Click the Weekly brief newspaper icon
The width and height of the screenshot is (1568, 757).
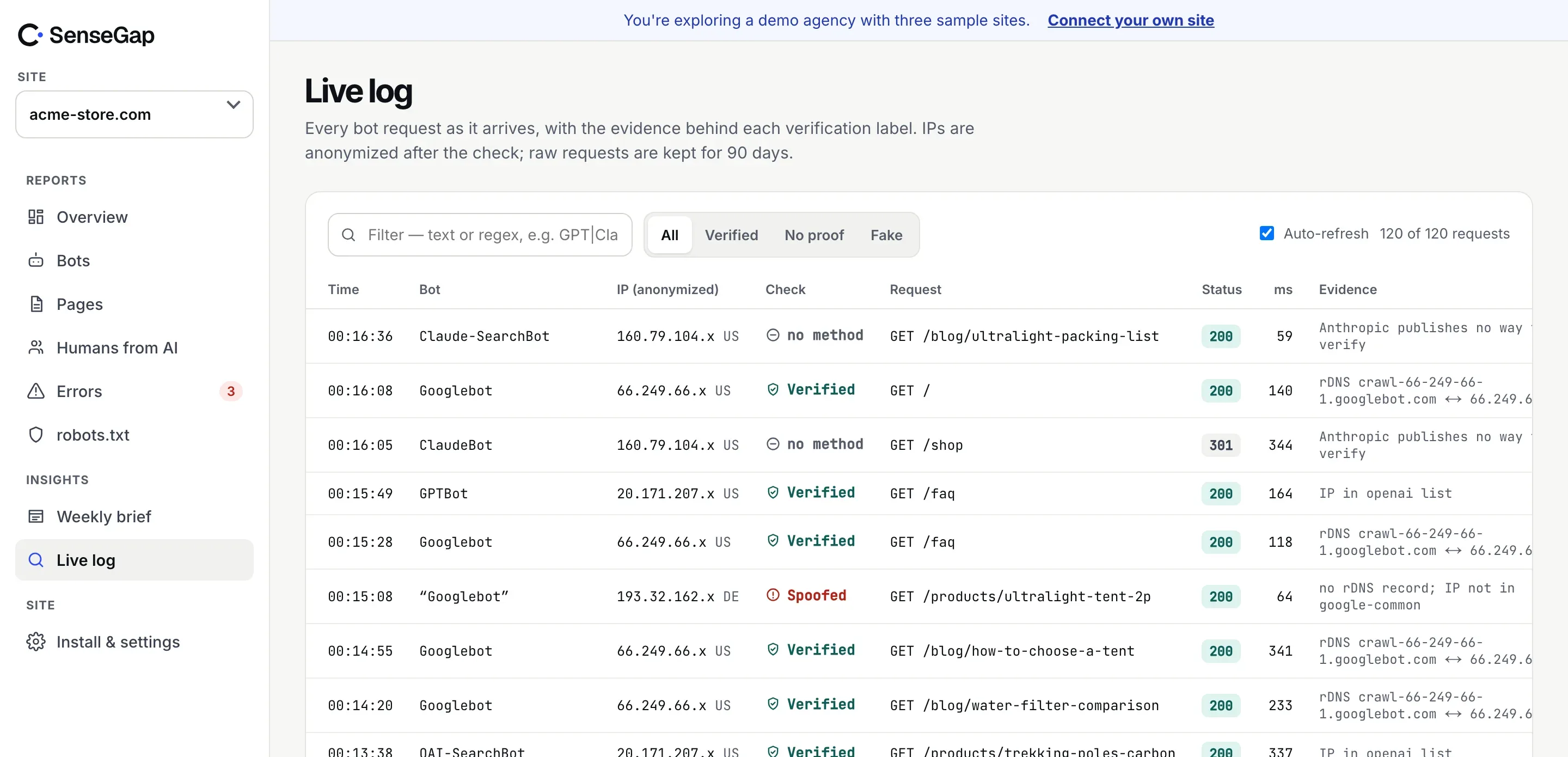pyautogui.click(x=36, y=516)
